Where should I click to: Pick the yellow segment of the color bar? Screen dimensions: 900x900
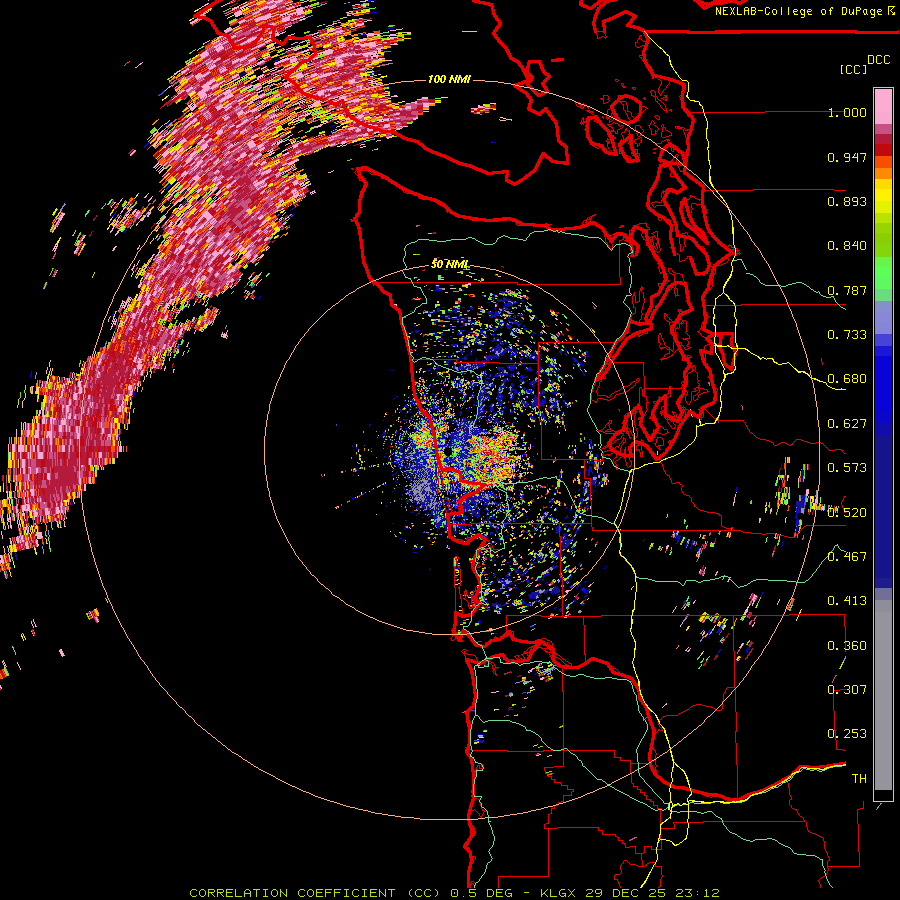883,196
